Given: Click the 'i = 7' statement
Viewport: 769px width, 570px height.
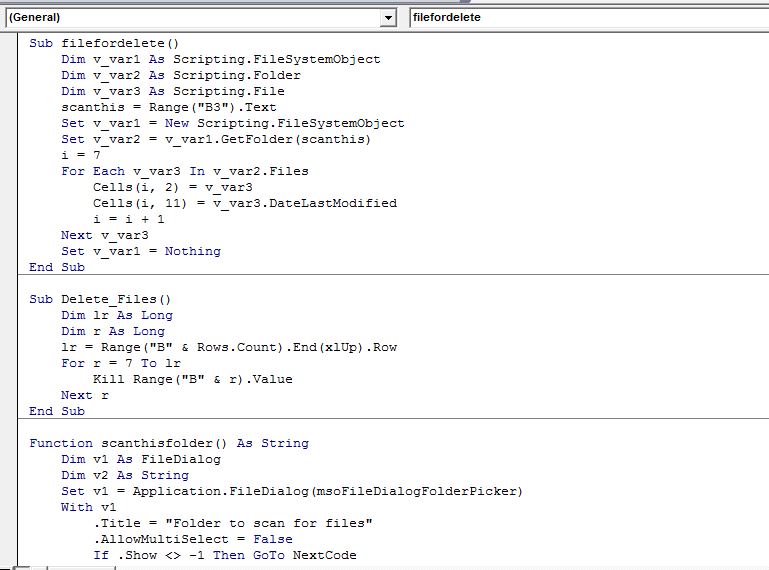Looking at the screenshot, I should pyautogui.click(x=81, y=155).
